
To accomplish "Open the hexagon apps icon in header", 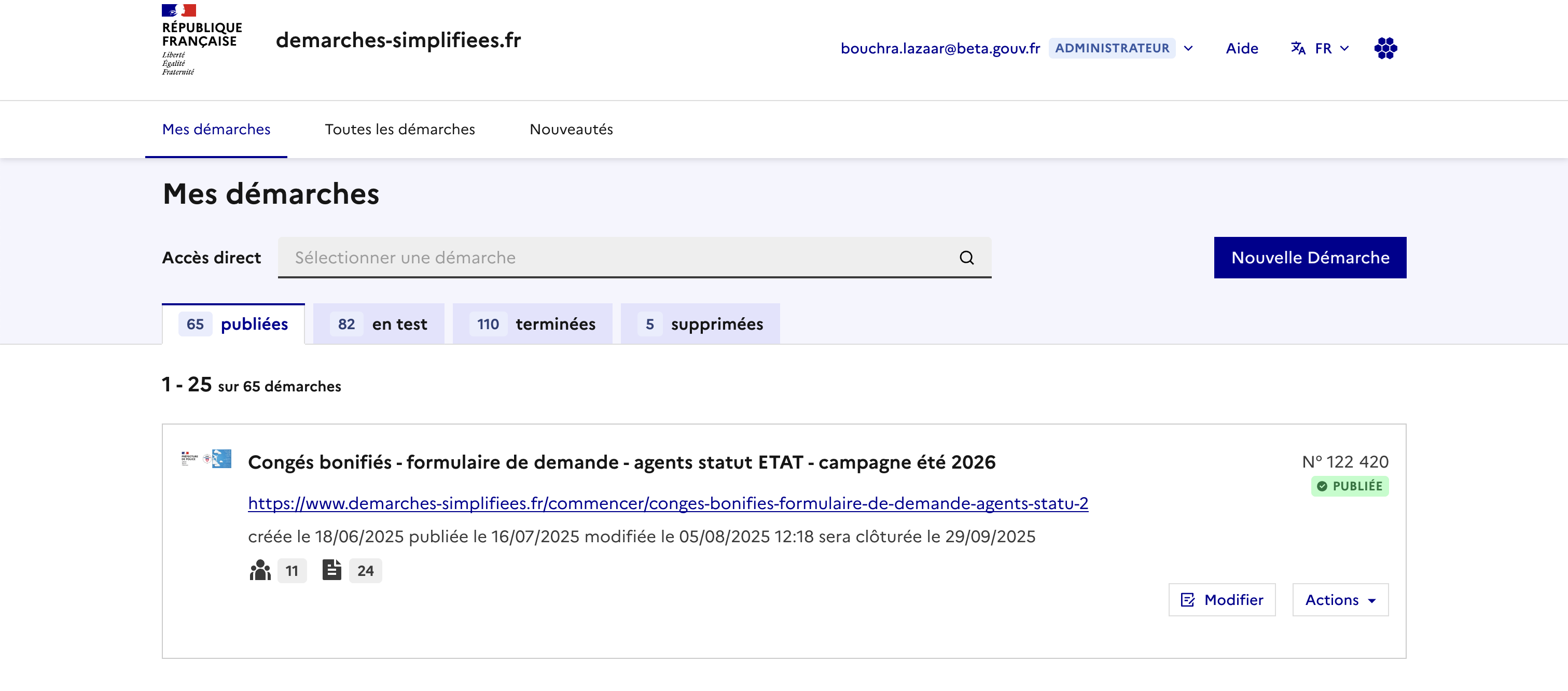I will pos(1385,48).
